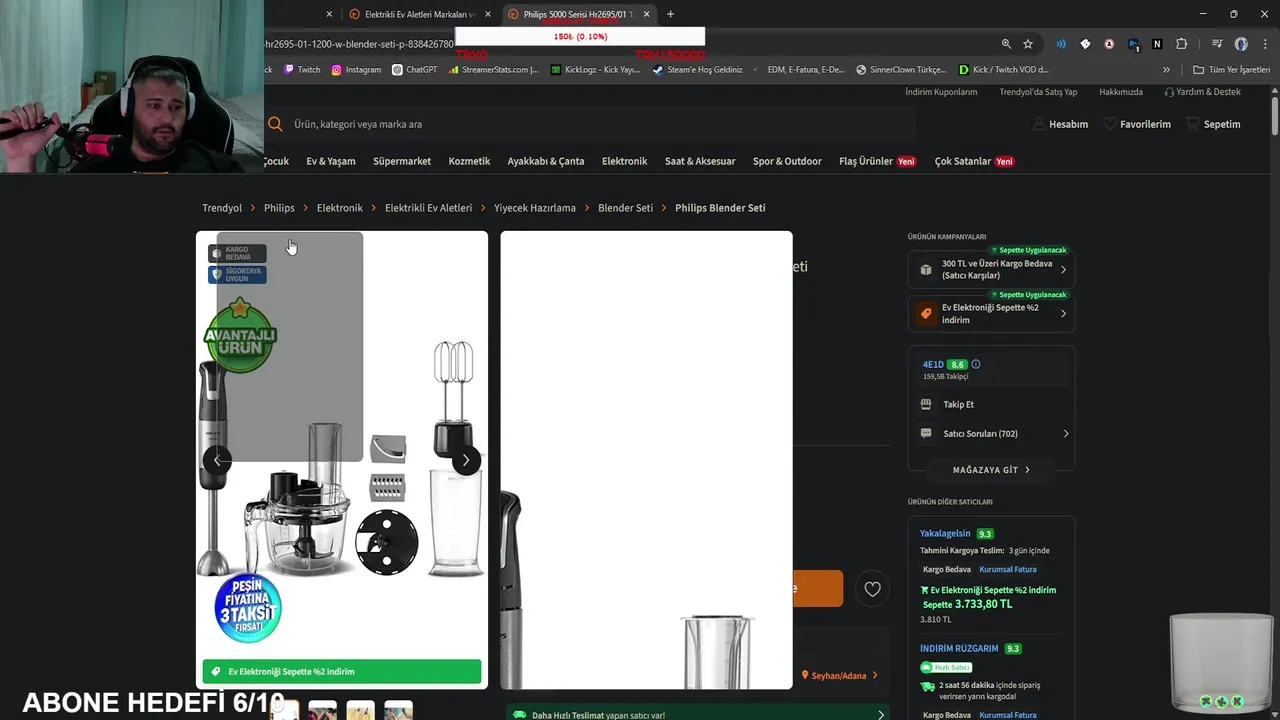Click MAĞAZAYA GİT button
Image resolution: width=1280 pixels, height=720 pixels.
(991, 469)
